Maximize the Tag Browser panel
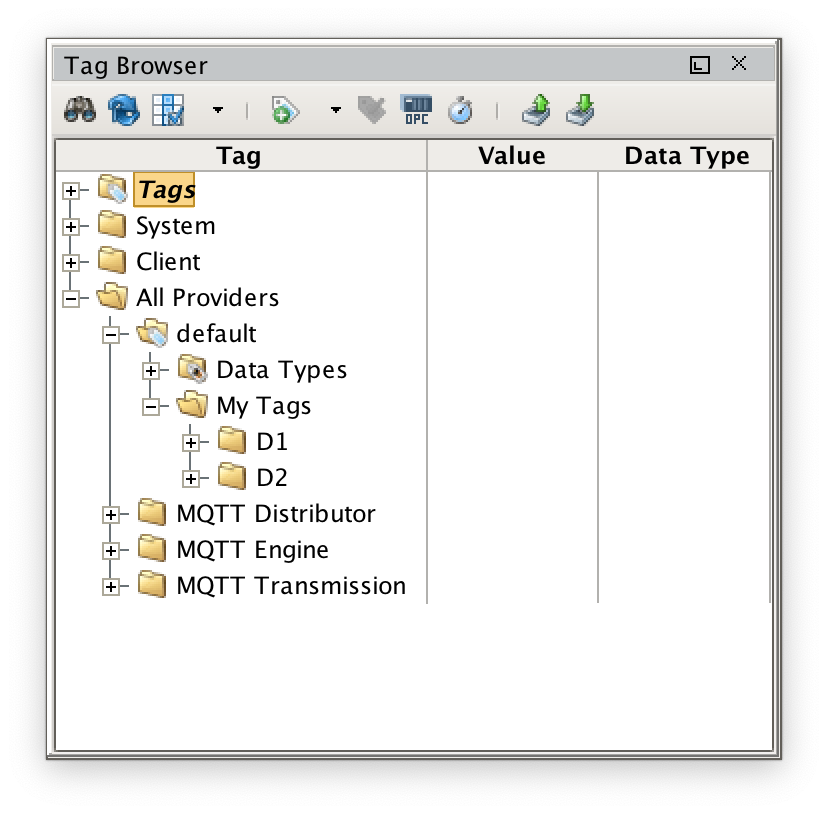The image size is (828, 814). click(700, 65)
